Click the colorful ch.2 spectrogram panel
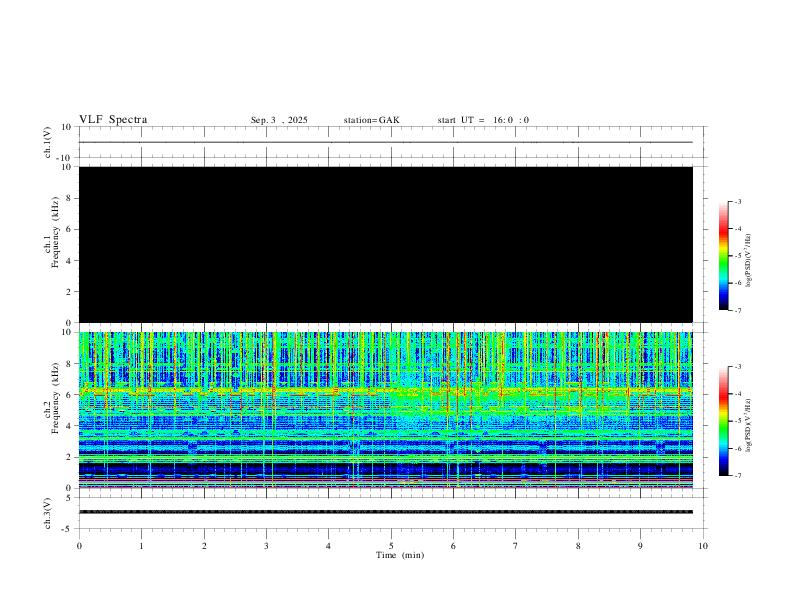792x612 pixels. tap(386, 410)
